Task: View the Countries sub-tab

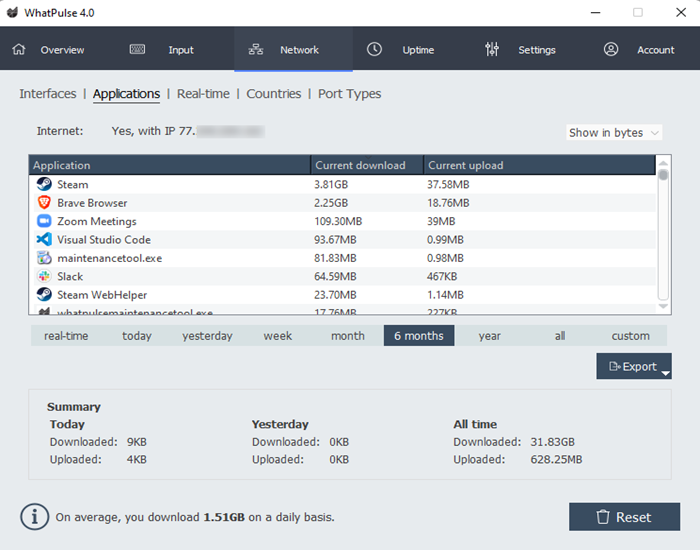Action: (x=274, y=94)
